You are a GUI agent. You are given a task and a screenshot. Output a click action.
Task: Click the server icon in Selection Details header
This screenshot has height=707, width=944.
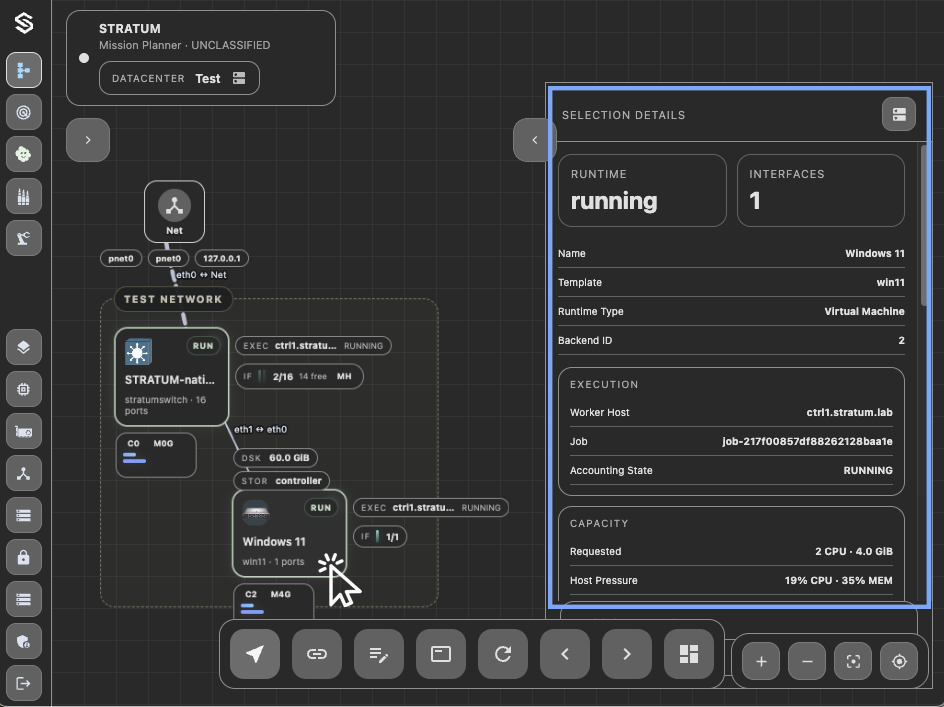point(899,114)
